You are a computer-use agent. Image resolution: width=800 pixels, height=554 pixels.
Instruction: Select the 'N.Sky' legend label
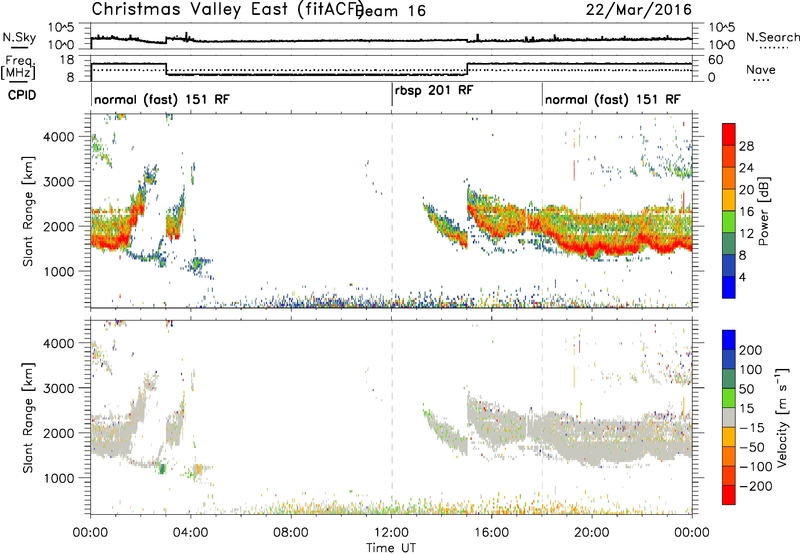(19, 37)
